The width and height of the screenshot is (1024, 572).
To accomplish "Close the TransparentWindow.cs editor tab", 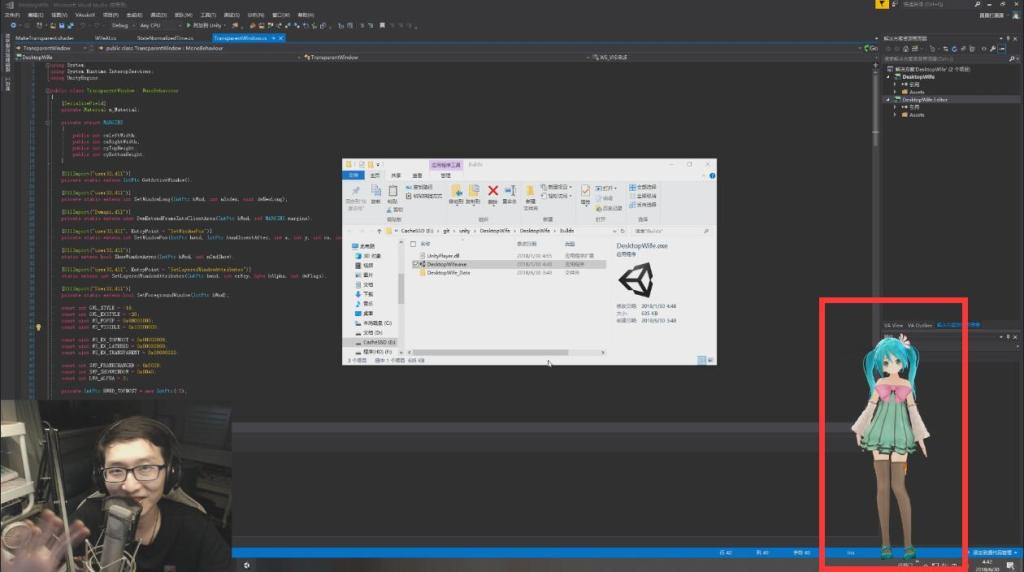I will coord(281,39).
